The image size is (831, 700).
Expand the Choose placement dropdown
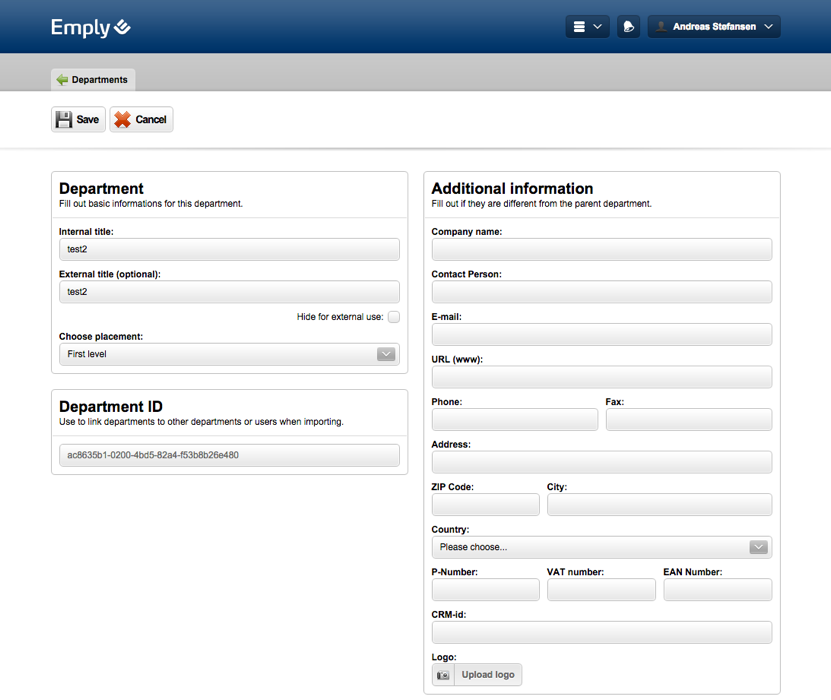[229, 354]
